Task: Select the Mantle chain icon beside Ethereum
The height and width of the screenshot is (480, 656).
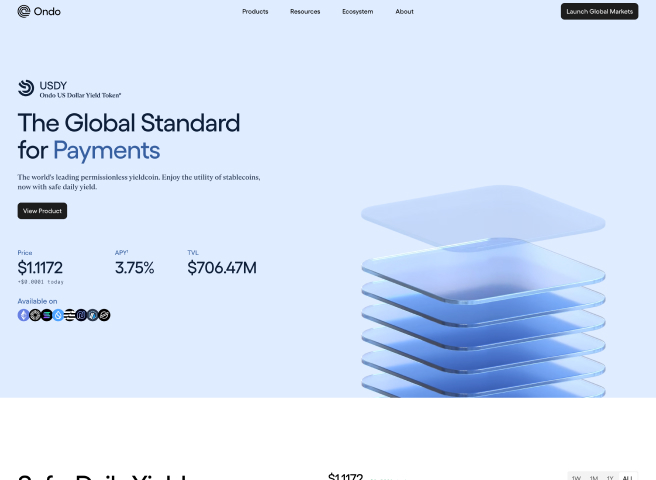Action: tap(35, 315)
